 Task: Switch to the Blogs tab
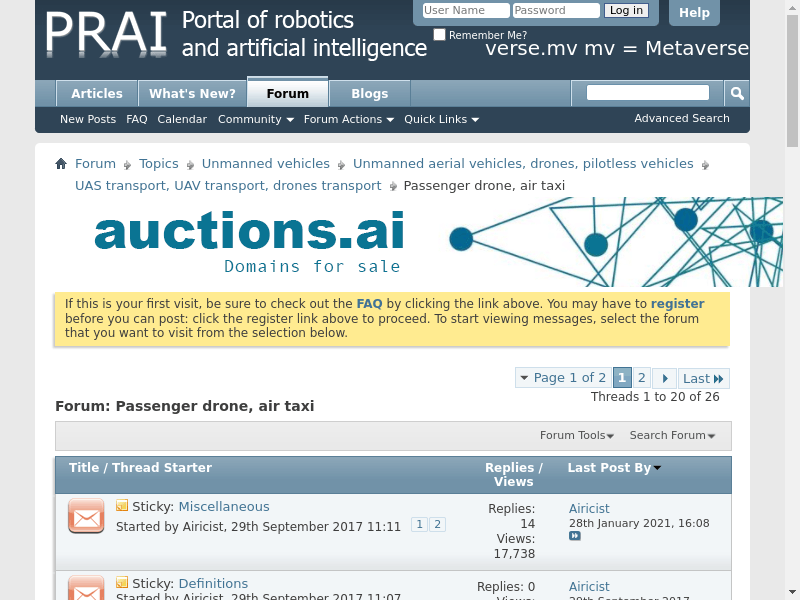tap(370, 94)
